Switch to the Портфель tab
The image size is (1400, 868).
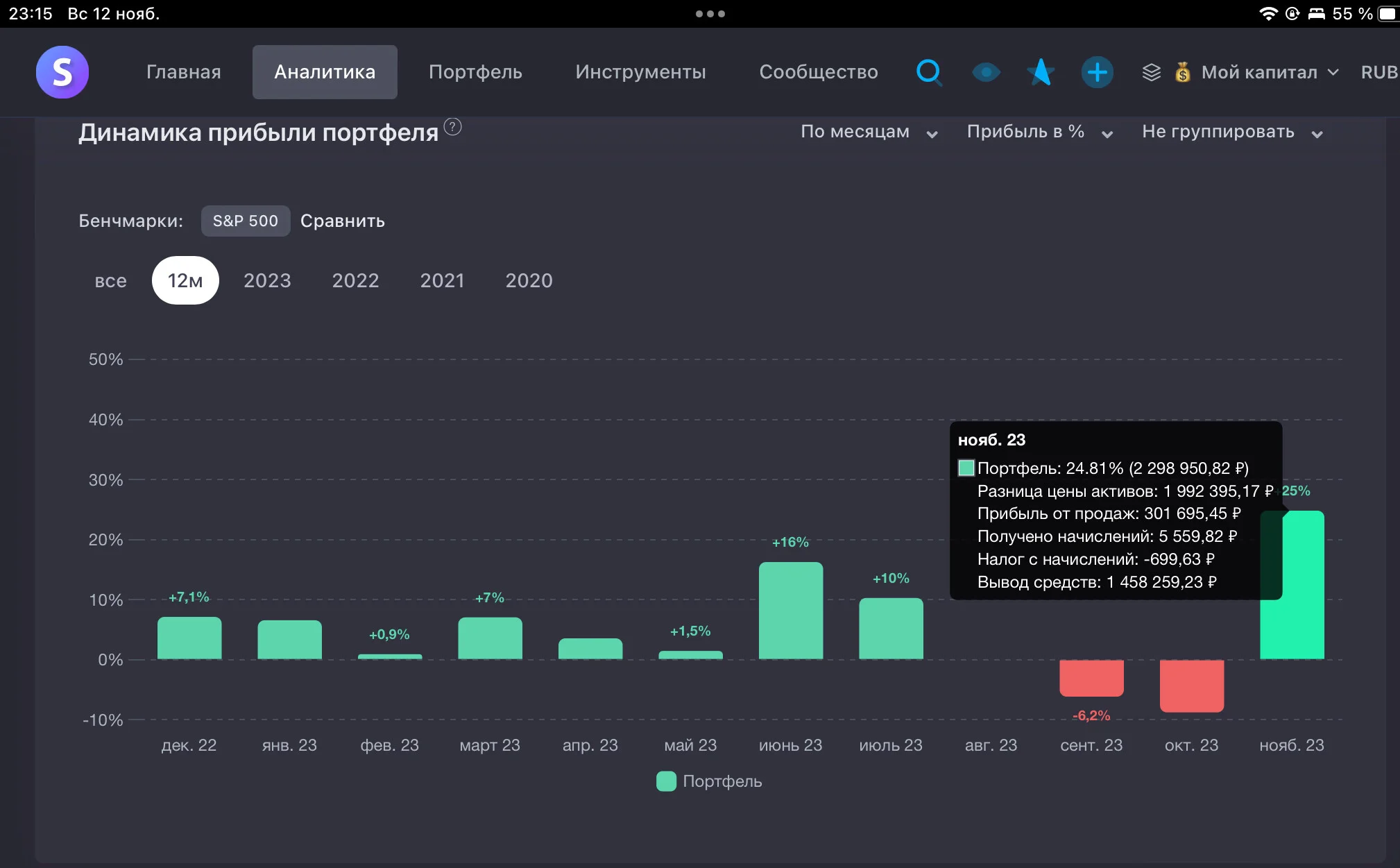[475, 72]
